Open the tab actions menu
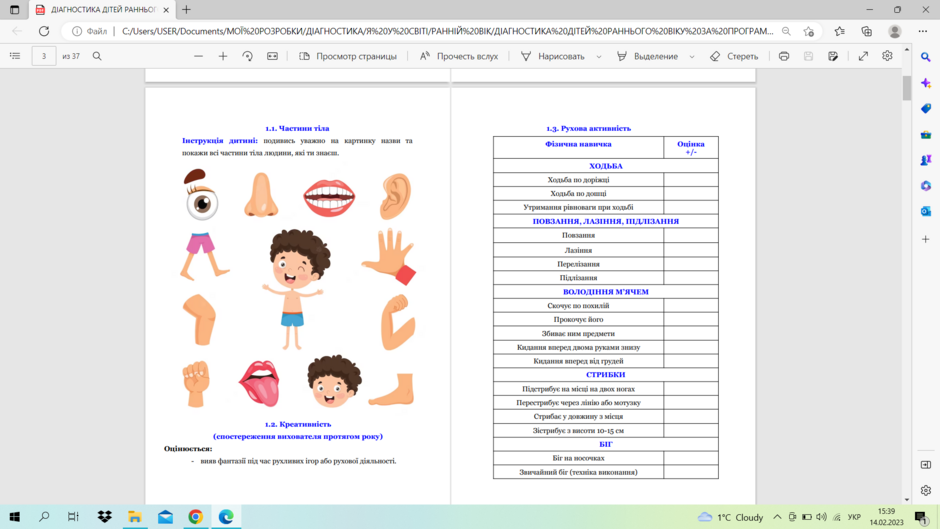Image resolution: width=940 pixels, height=529 pixels. pos(14,10)
